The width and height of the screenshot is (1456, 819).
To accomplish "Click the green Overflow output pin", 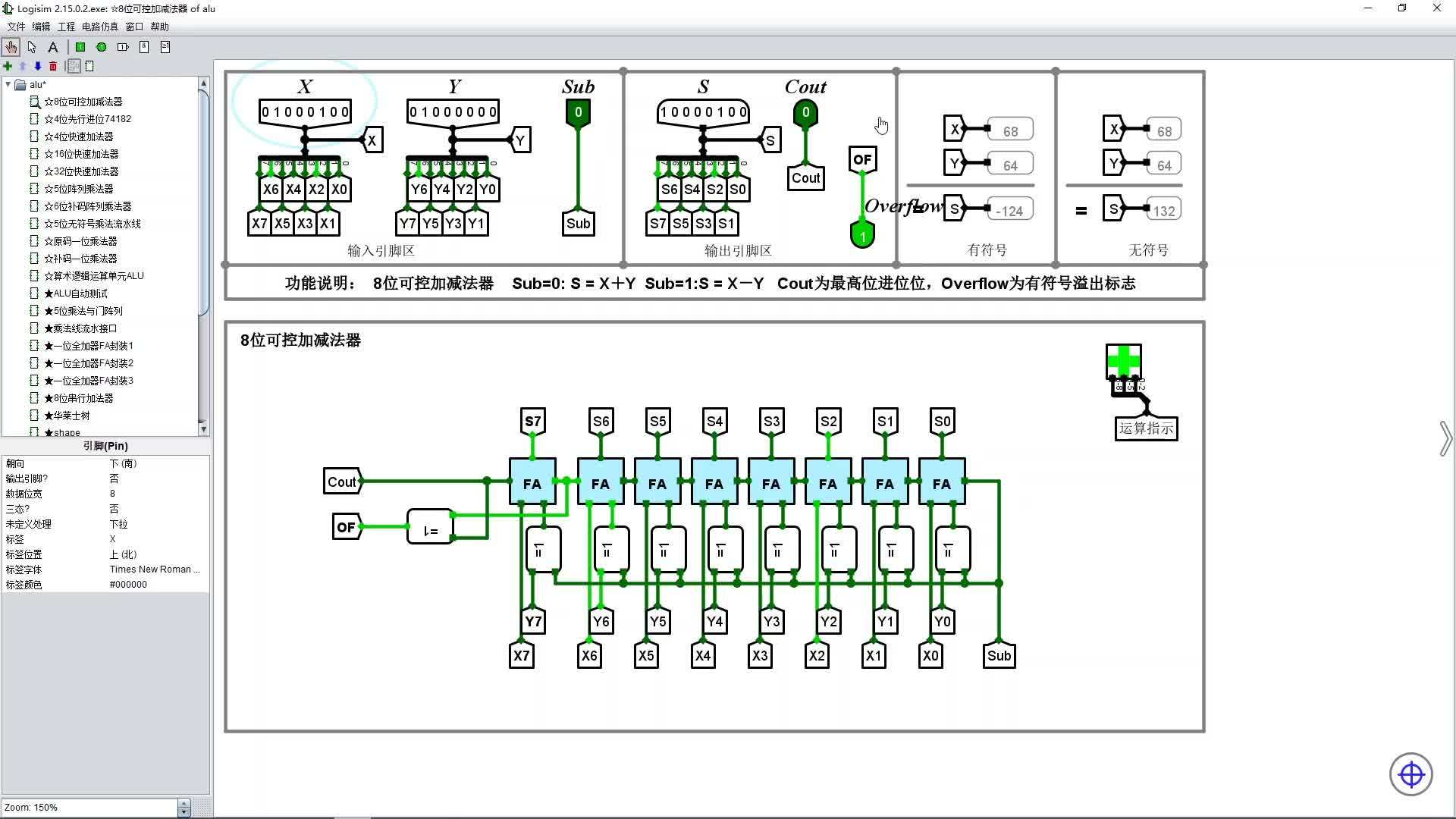I will tap(862, 234).
